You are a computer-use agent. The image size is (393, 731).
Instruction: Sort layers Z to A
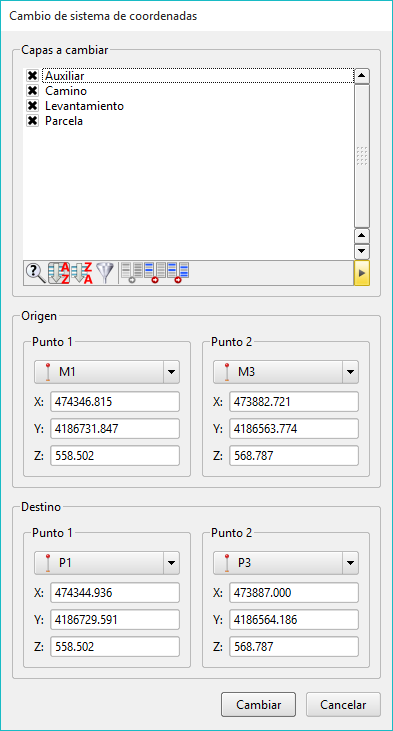[82, 273]
